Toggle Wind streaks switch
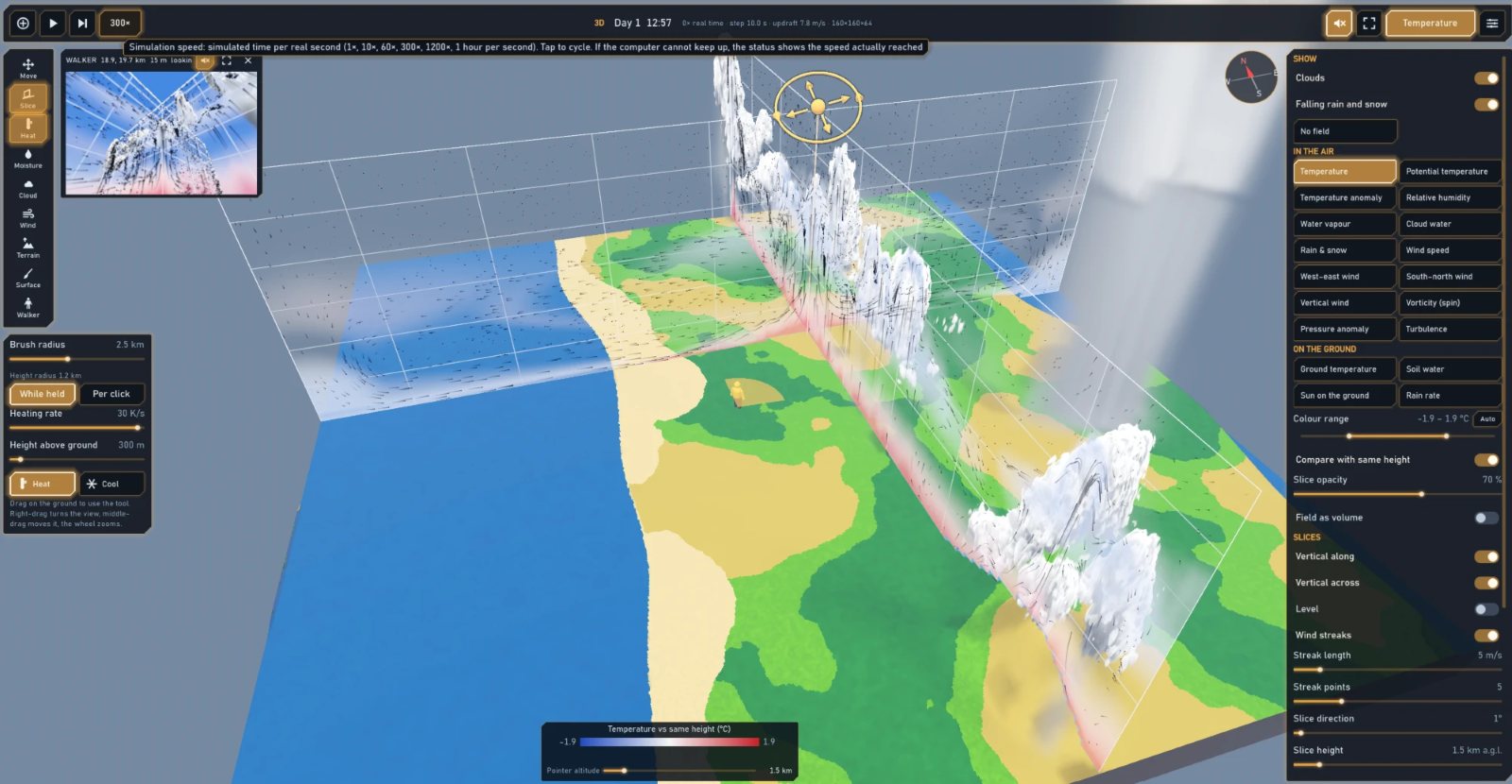The image size is (1512, 784). 1486,636
